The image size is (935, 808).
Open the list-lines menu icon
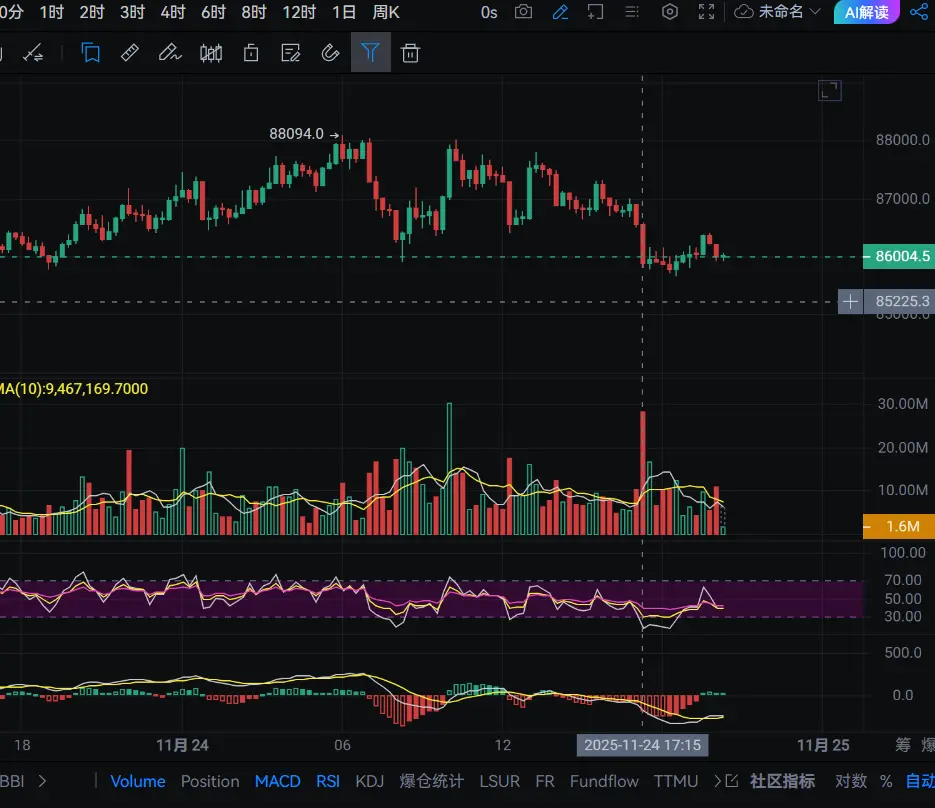click(631, 12)
